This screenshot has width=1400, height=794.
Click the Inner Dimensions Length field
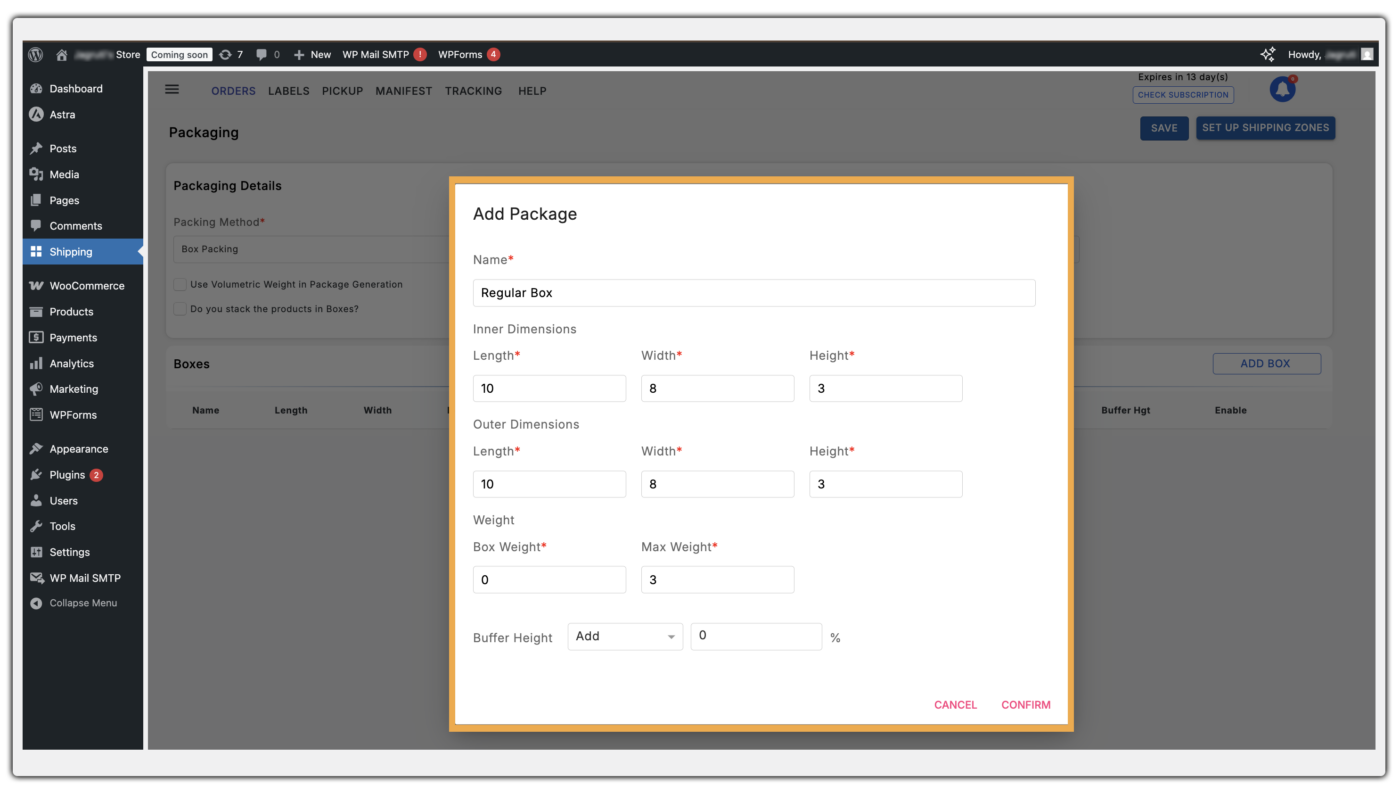click(x=549, y=388)
